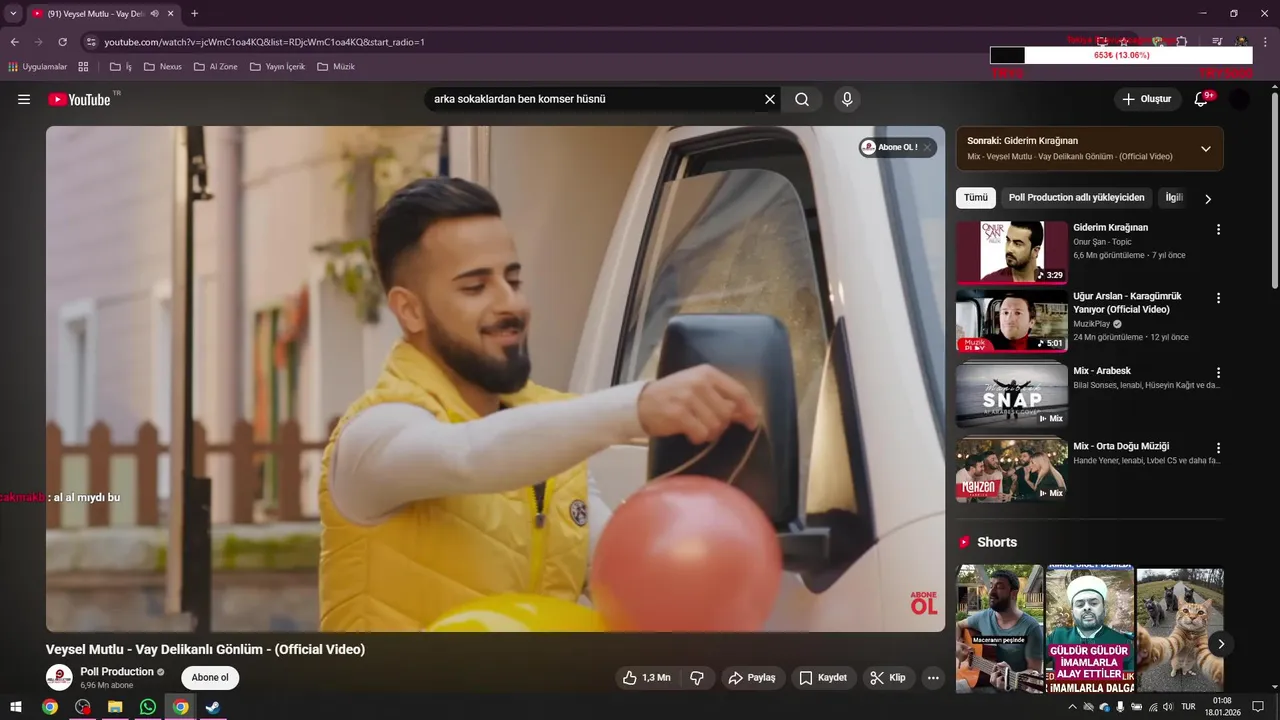Open the guitar player Short
This screenshot has width=1280, height=720.
[999, 629]
